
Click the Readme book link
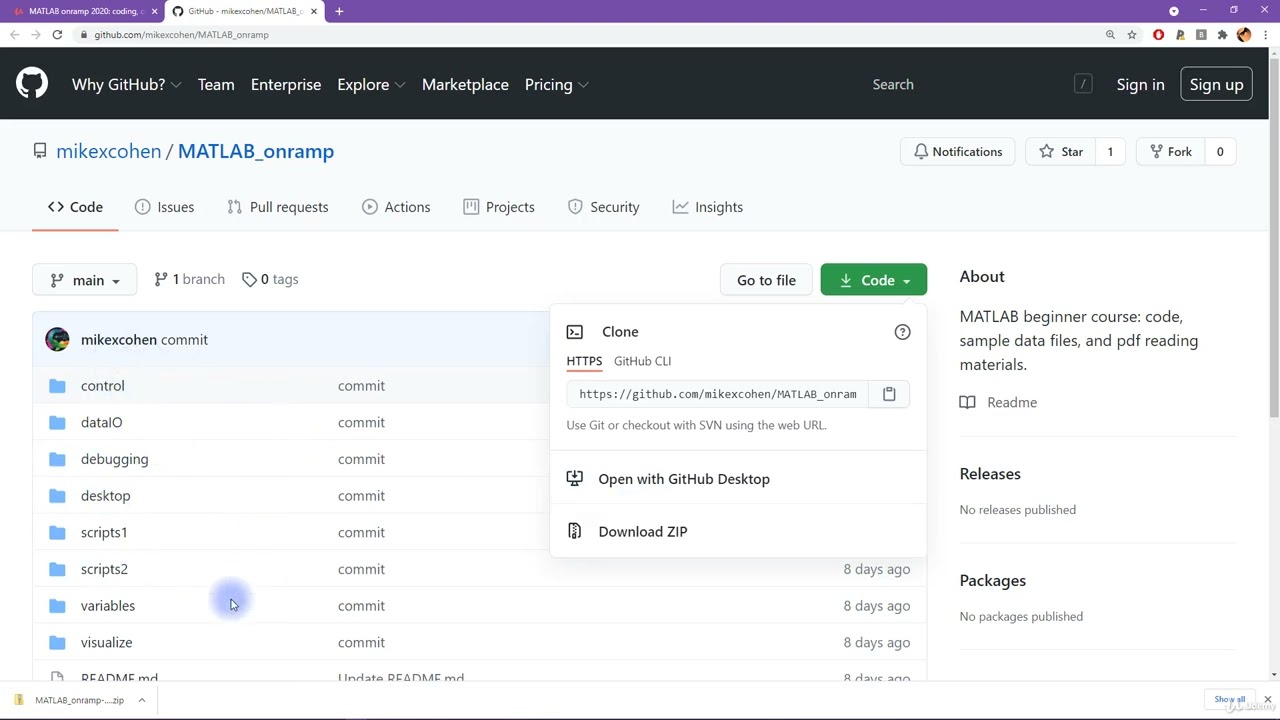coord(998,402)
